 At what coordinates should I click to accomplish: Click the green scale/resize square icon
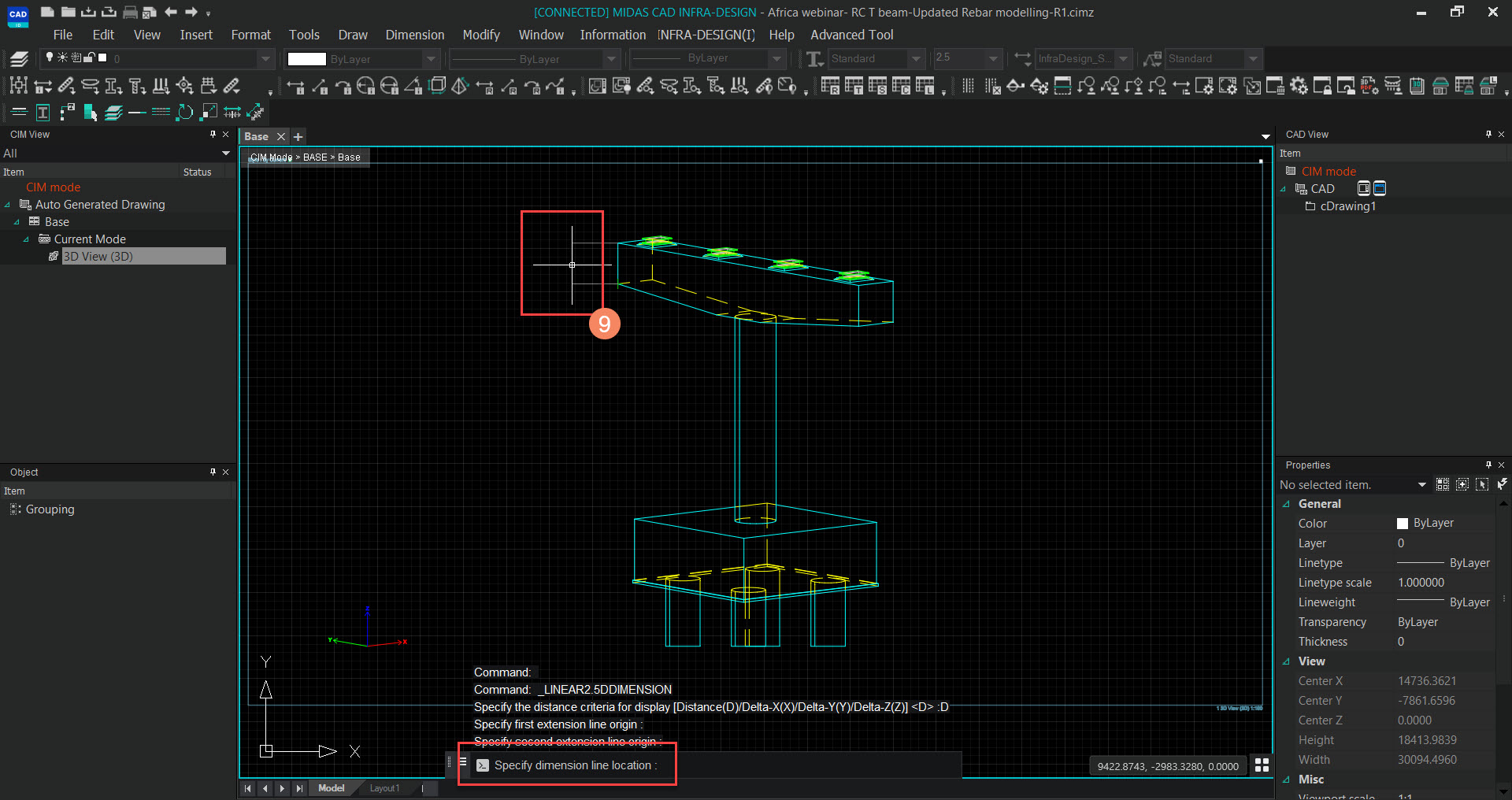pyautogui.click(x=209, y=113)
